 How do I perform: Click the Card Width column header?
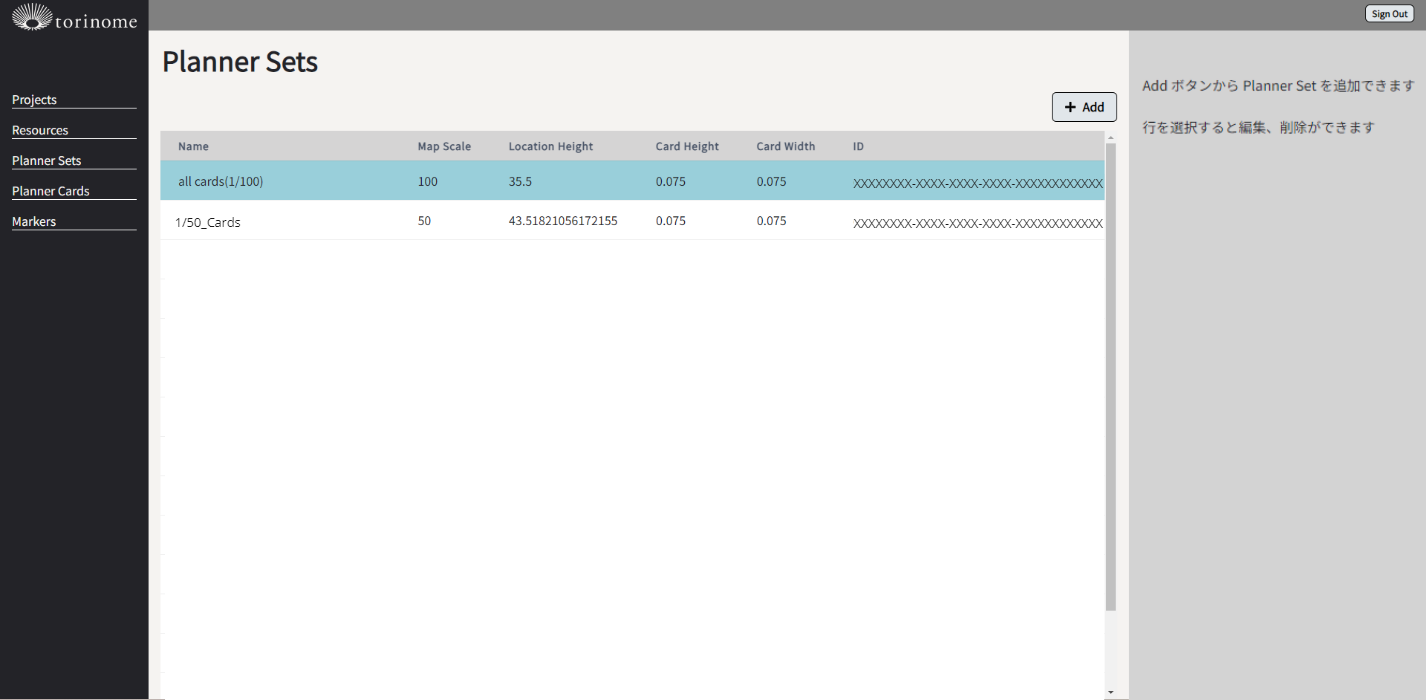click(785, 146)
